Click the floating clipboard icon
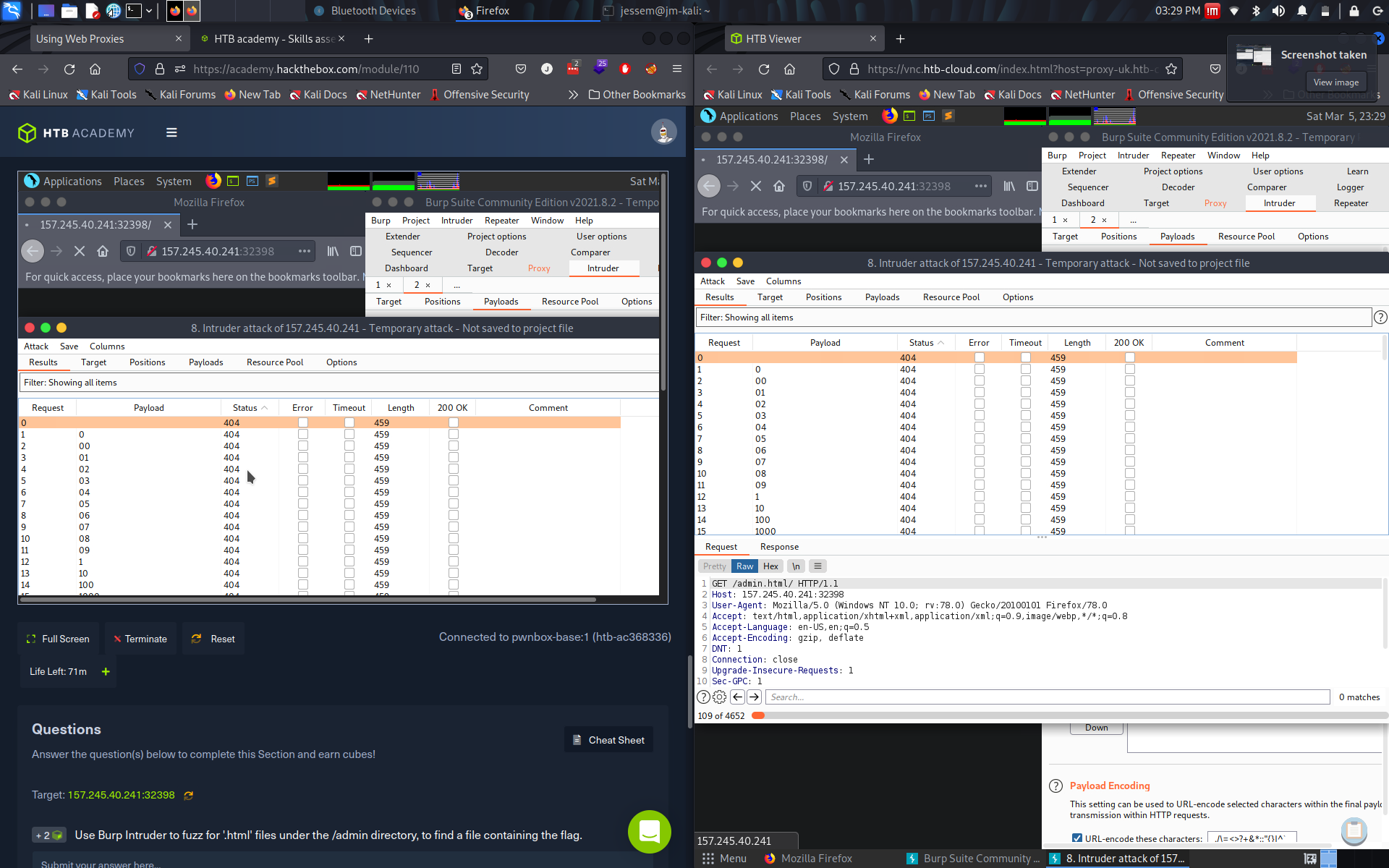This screenshot has height=868, width=1389. (1354, 830)
